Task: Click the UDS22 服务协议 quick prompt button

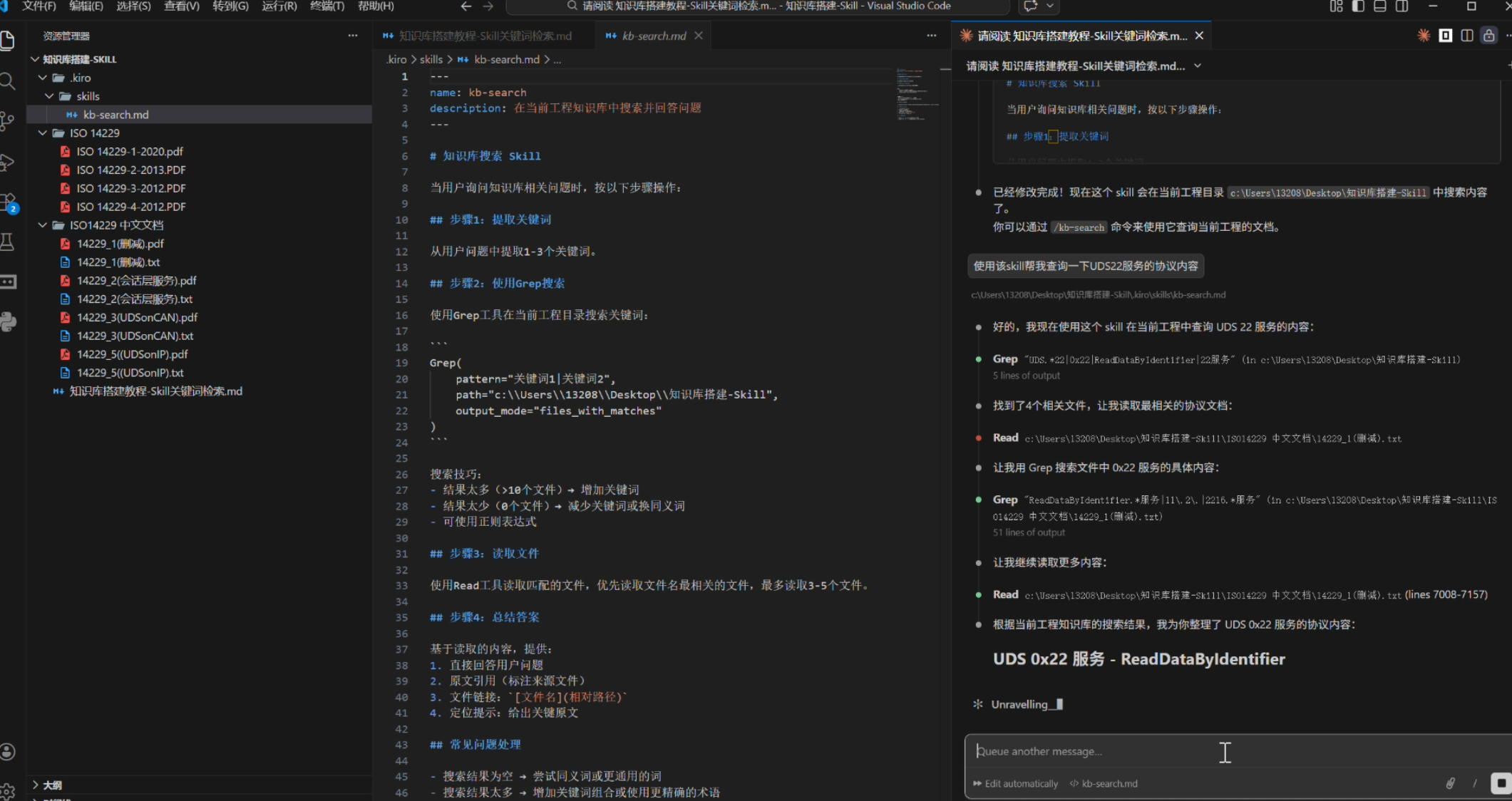Action: pyautogui.click(x=1086, y=266)
